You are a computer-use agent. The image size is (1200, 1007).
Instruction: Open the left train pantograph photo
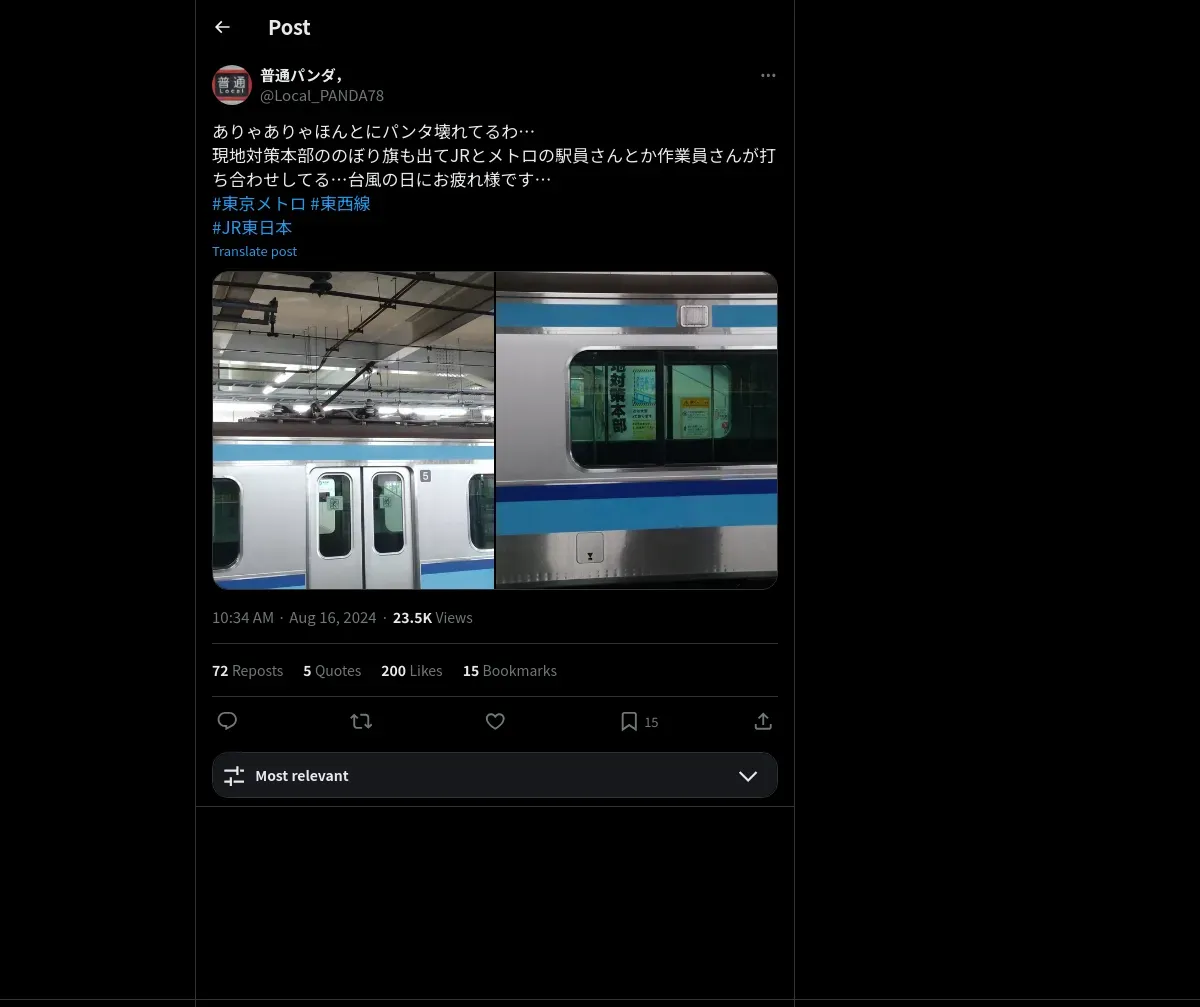(353, 430)
